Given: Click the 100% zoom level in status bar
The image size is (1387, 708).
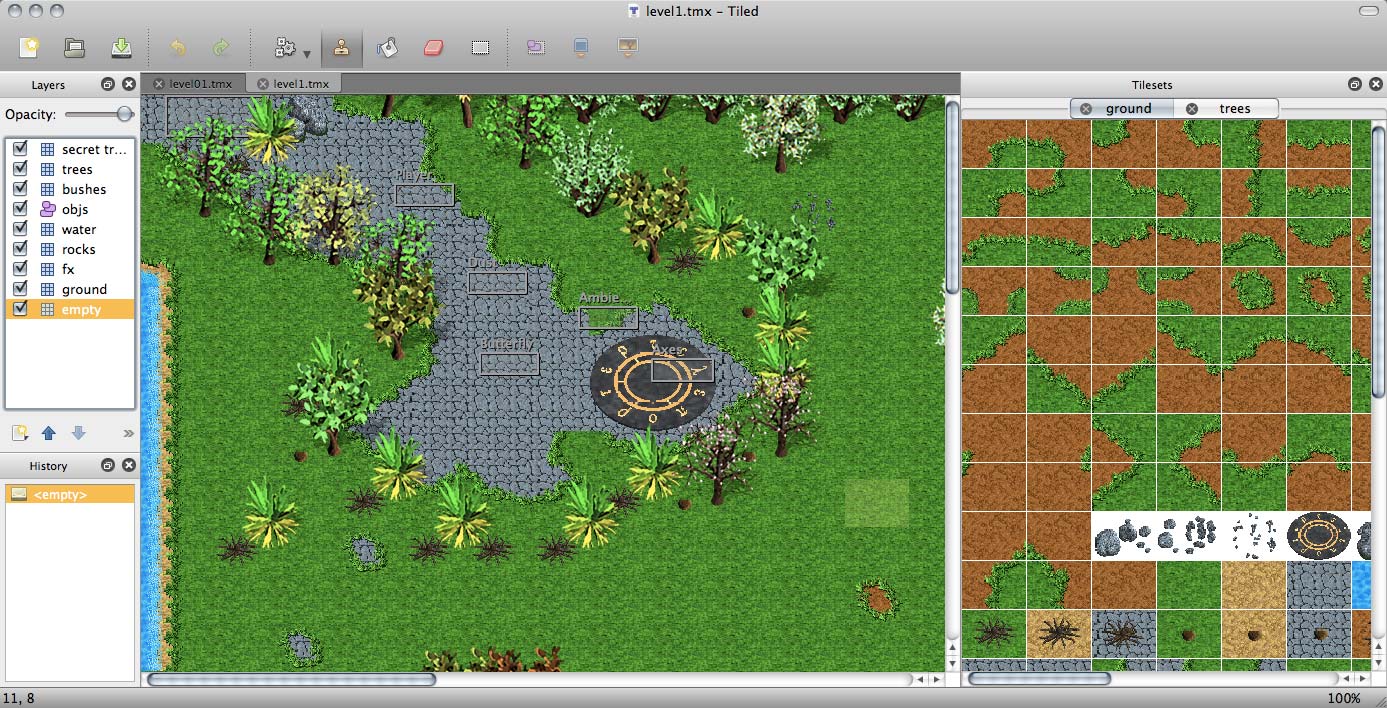Looking at the screenshot, I should click(x=1343, y=698).
